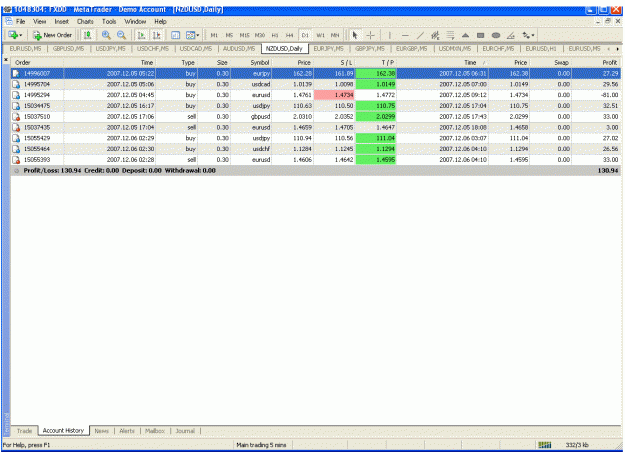The width and height of the screenshot is (625, 452).
Task: Select the horizontal line tool
Action: pyautogui.click(x=405, y=35)
